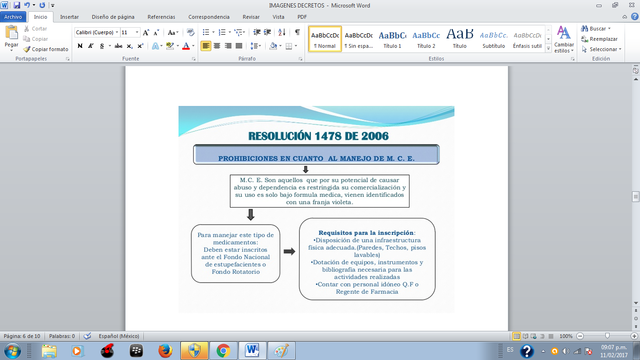Screen dimensions: 640x360
Task: Click the Redo icon in quick access toolbar
Action: tap(42, 5)
